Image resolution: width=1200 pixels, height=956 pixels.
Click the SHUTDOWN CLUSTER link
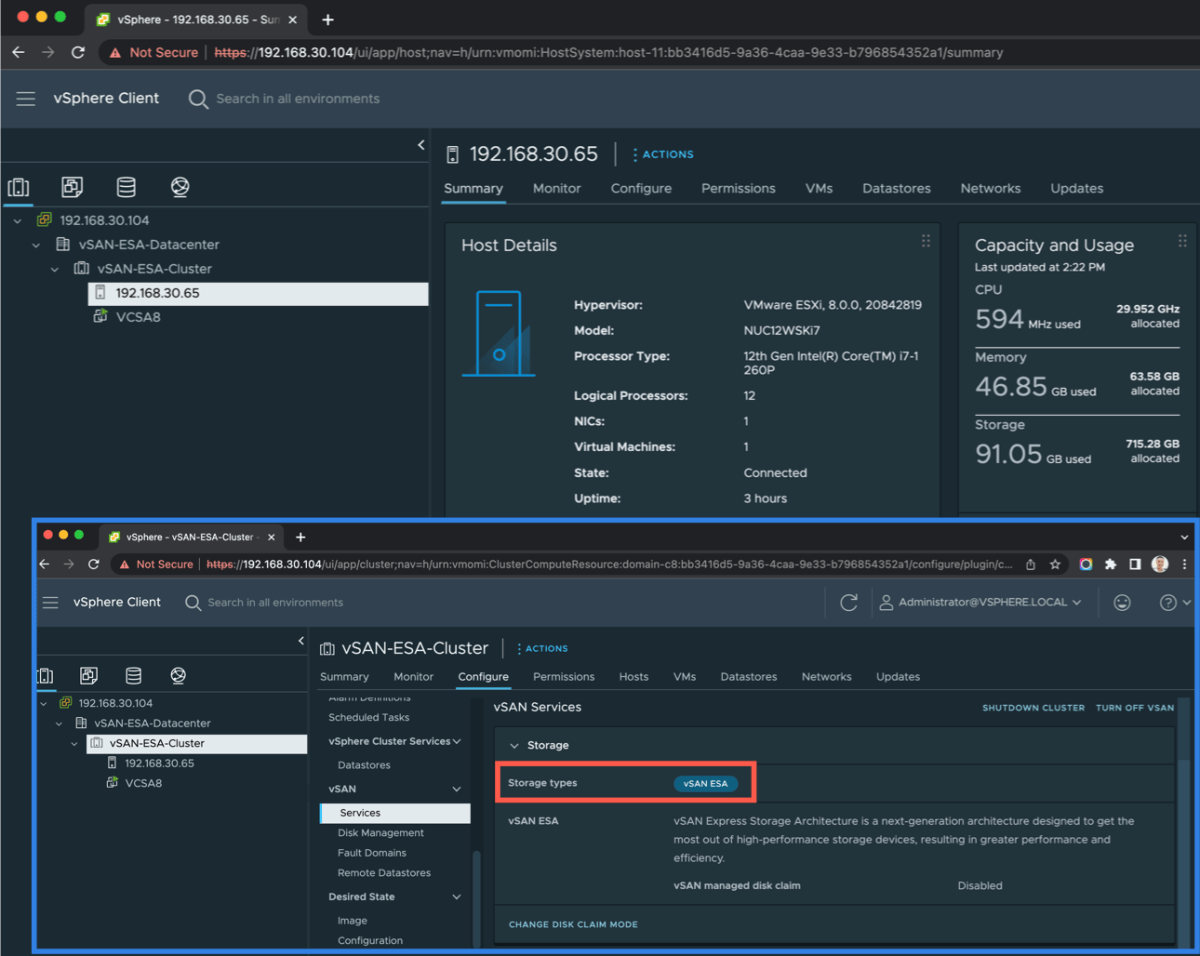[1033, 708]
